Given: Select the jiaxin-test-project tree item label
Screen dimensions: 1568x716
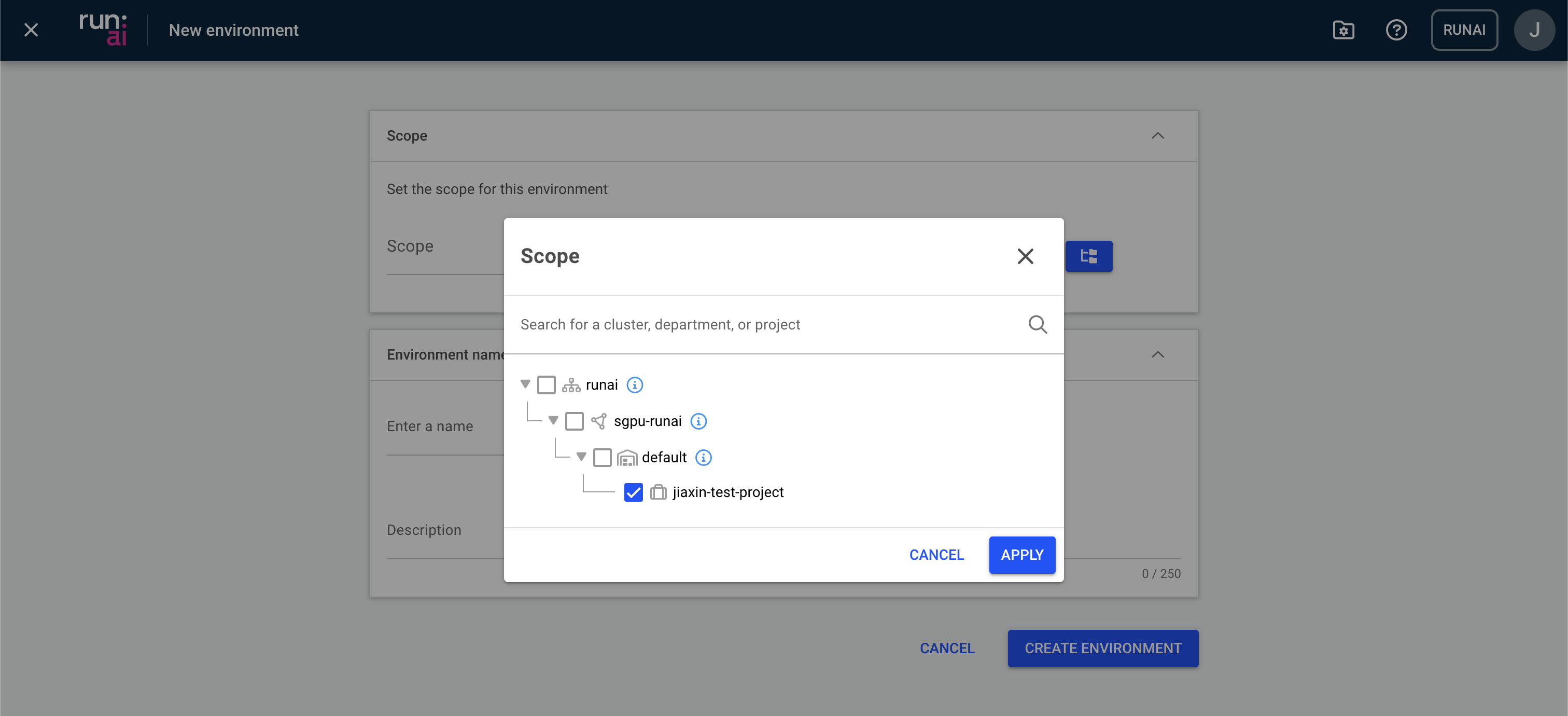Looking at the screenshot, I should click(727, 492).
